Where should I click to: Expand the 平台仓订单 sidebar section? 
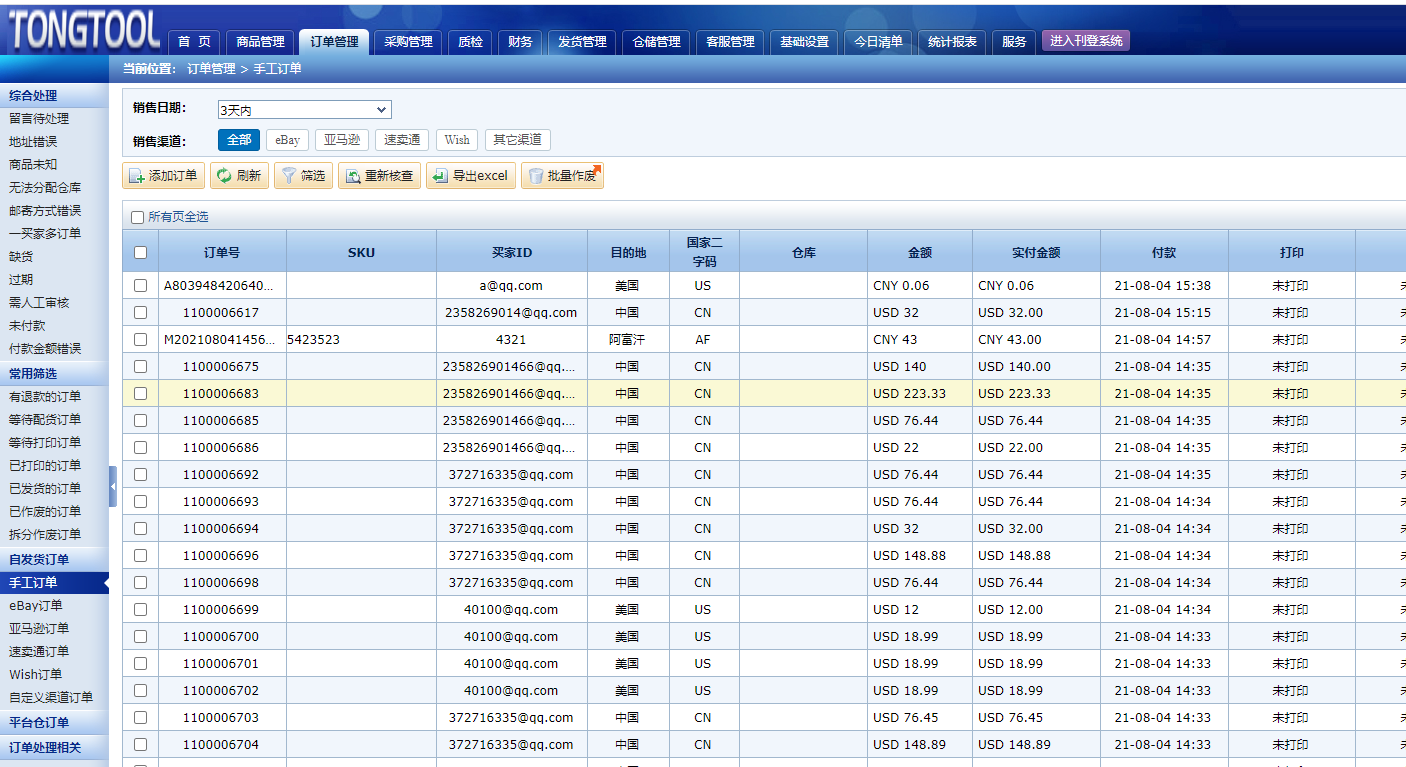[54, 722]
